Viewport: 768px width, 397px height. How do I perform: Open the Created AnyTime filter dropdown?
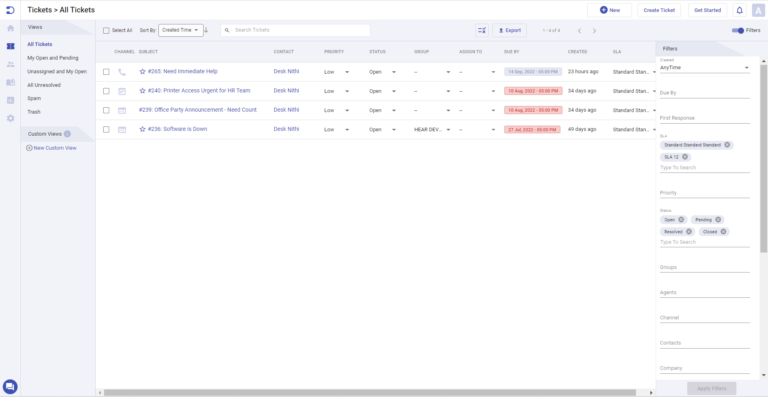point(704,68)
